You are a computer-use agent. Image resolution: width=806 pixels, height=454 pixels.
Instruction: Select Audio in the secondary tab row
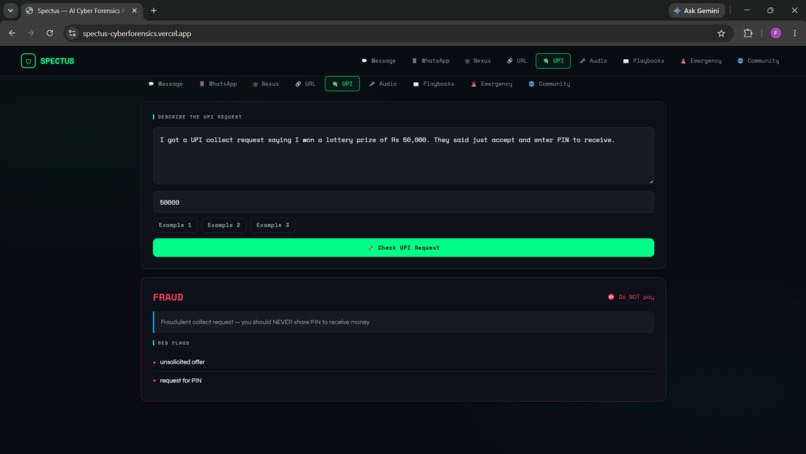[x=383, y=84]
